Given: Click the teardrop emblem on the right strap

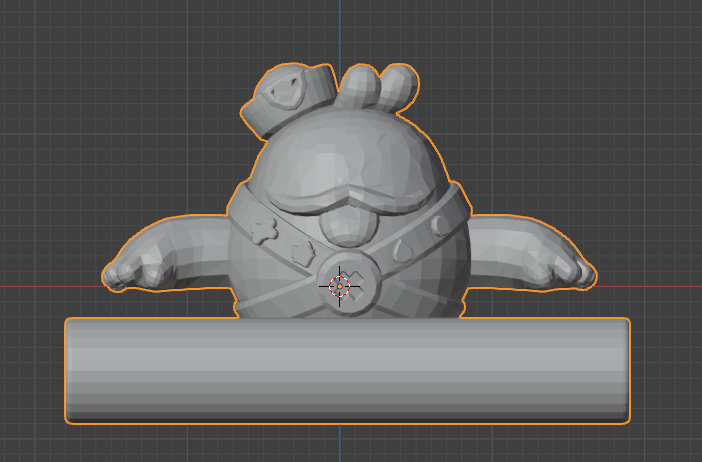Looking at the screenshot, I should point(404,245).
